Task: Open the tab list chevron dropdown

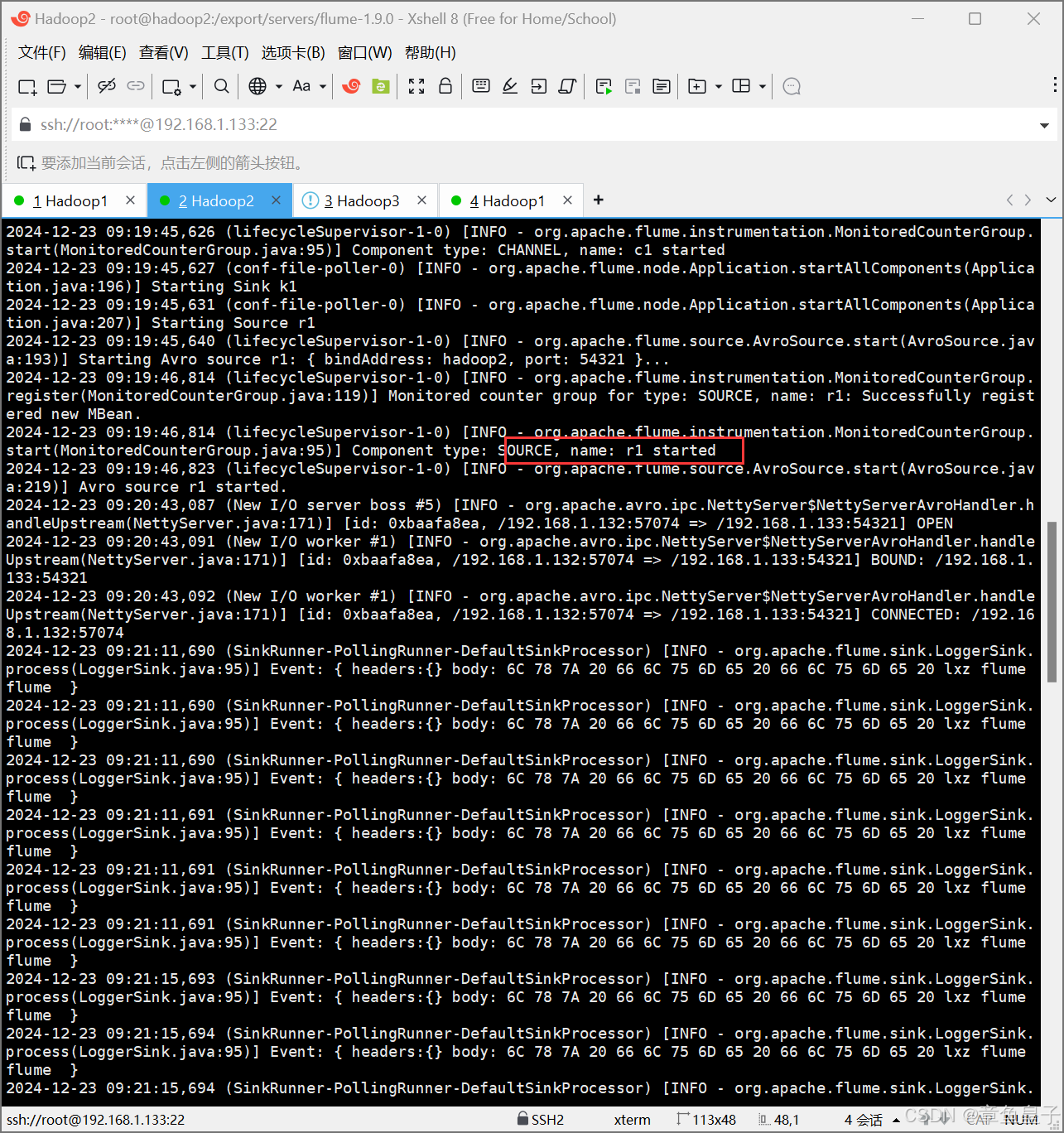Action: [1051, 200]
